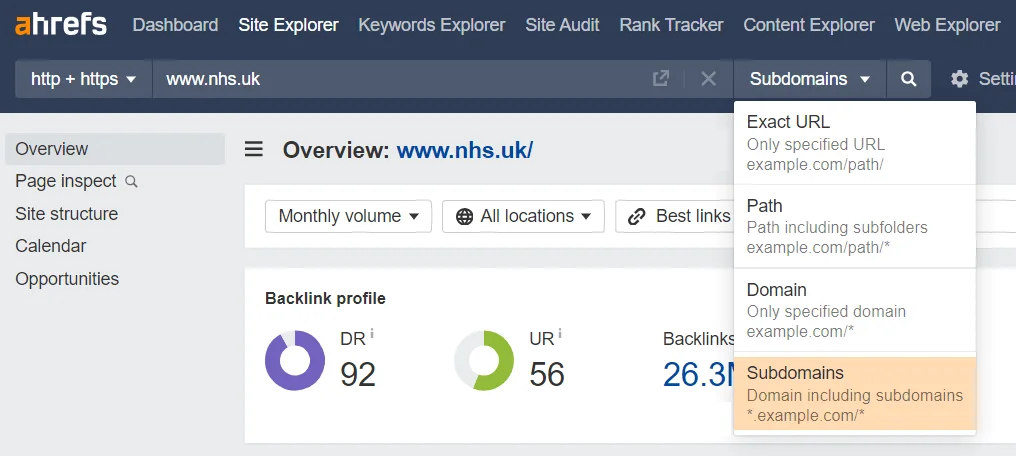Click the DR donut chart

click(295, 360)
